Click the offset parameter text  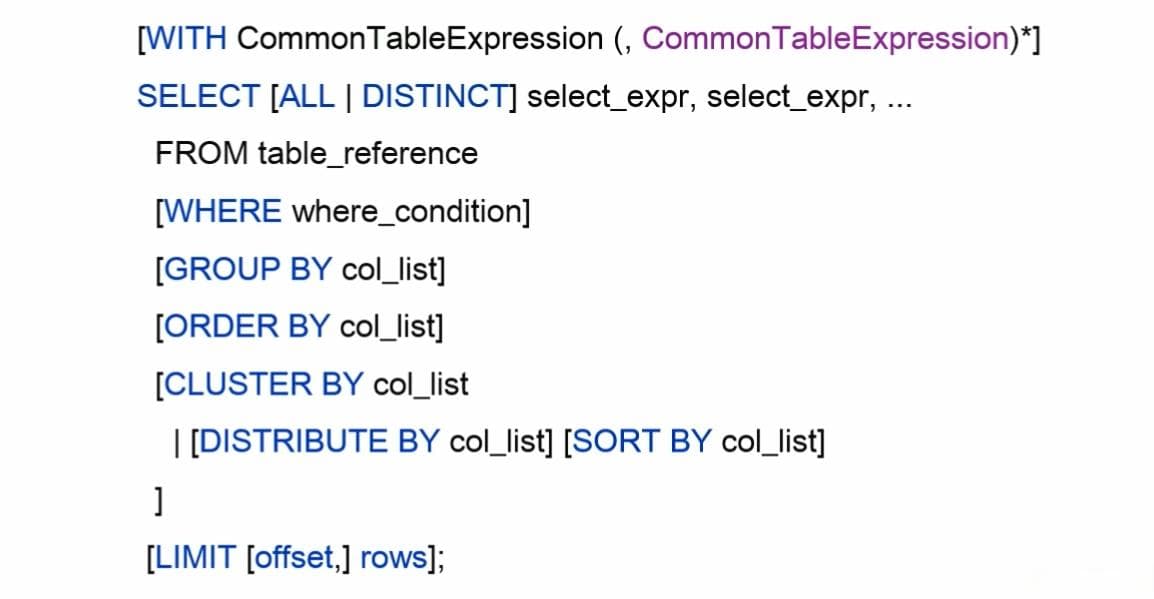point(294,558)
